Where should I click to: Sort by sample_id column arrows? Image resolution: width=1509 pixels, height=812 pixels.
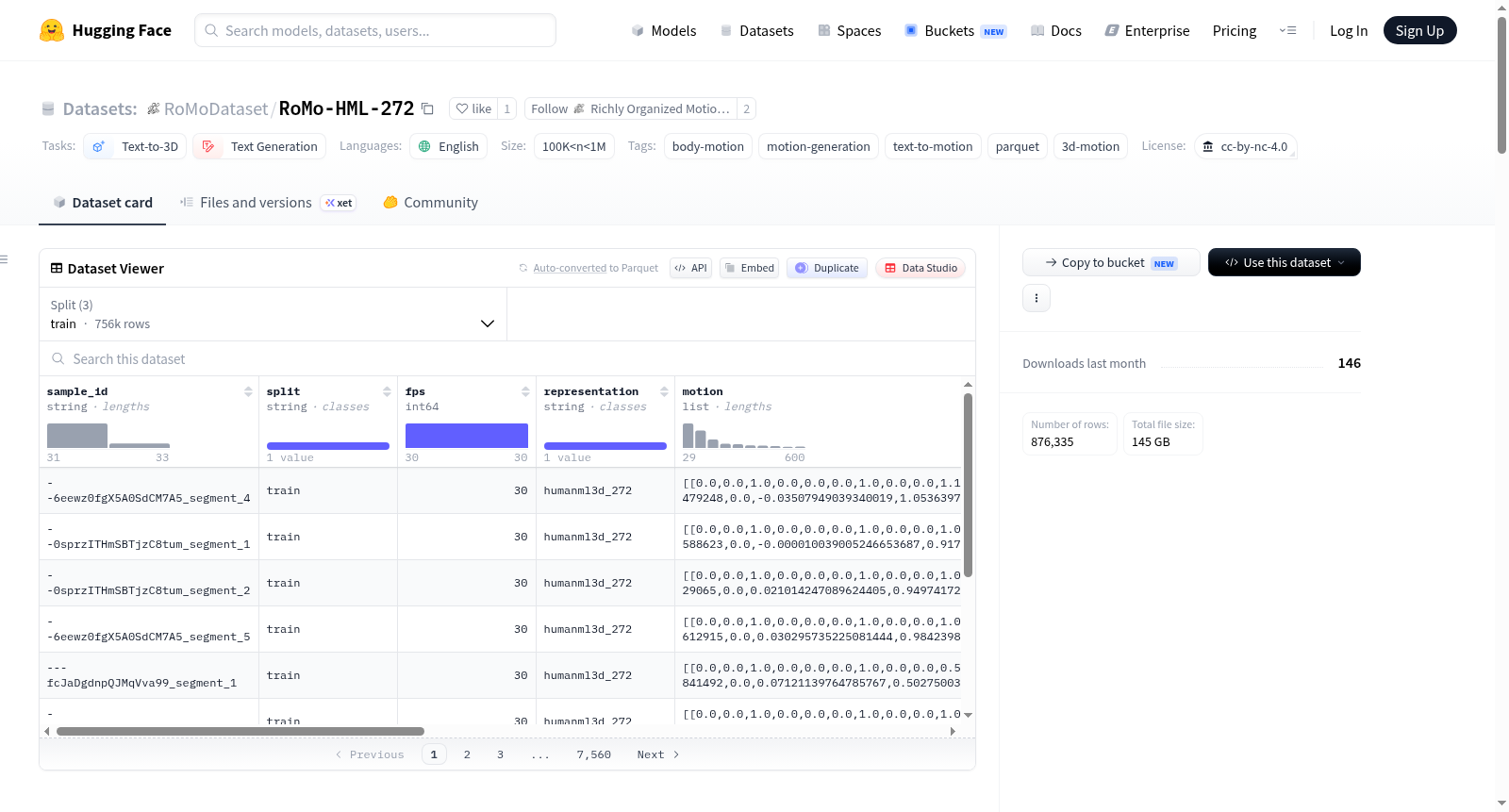[248, 391]
